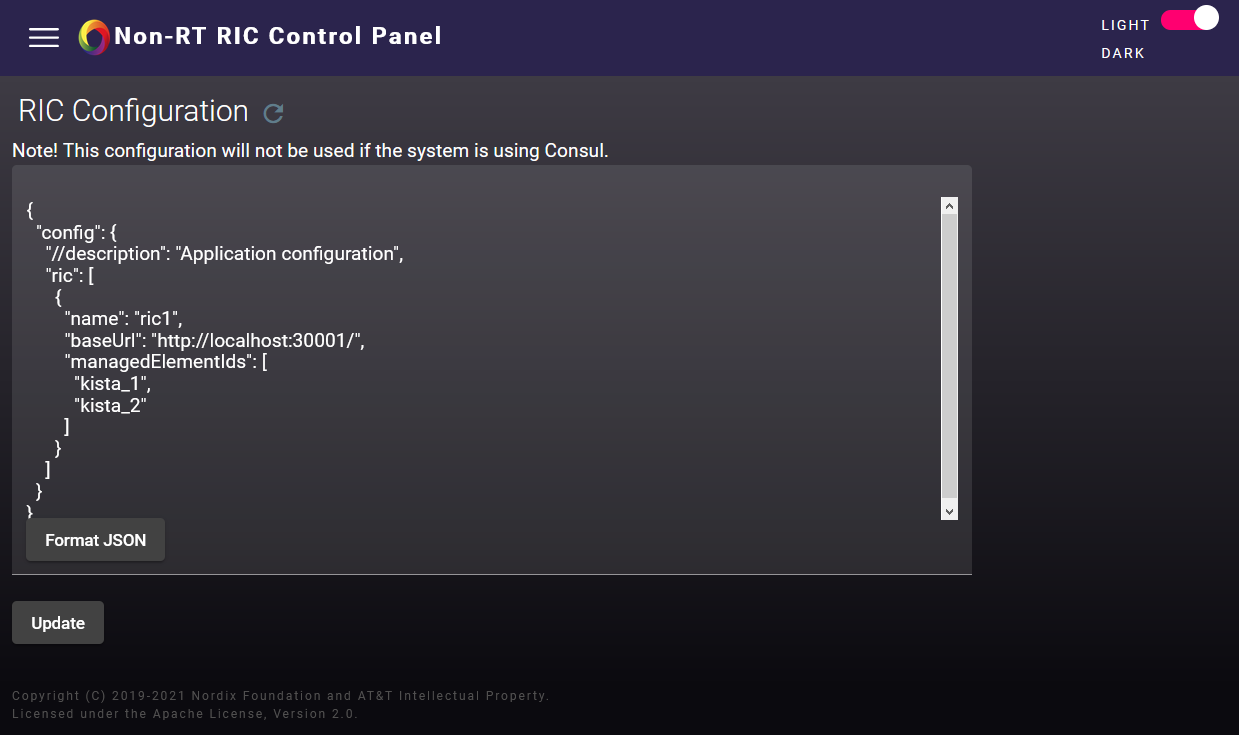Click the RIC Configuration heading
This screenshot has width=1239, height=735.
coord(131,111)
